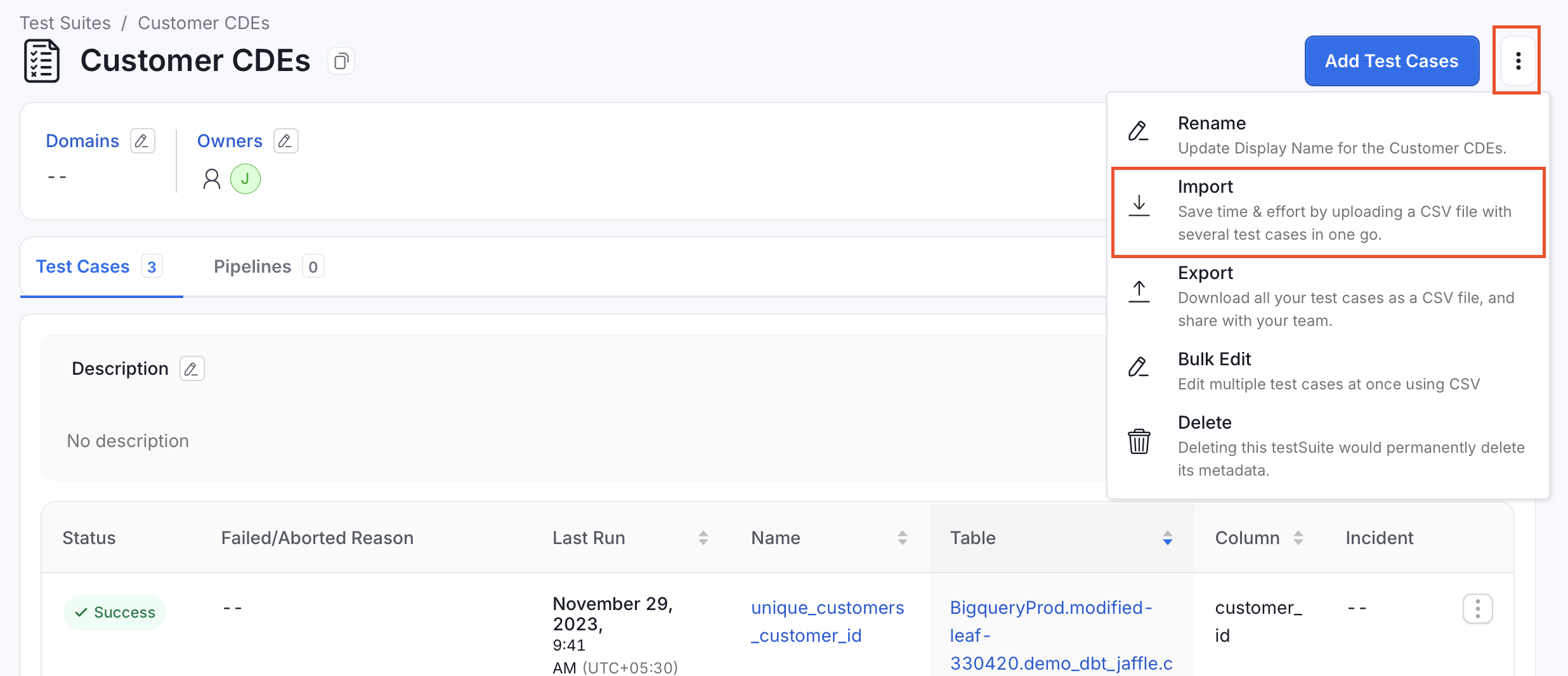Sort by Last Run column arrows
The image size is (1568, 676).
[x=703, y=538]
